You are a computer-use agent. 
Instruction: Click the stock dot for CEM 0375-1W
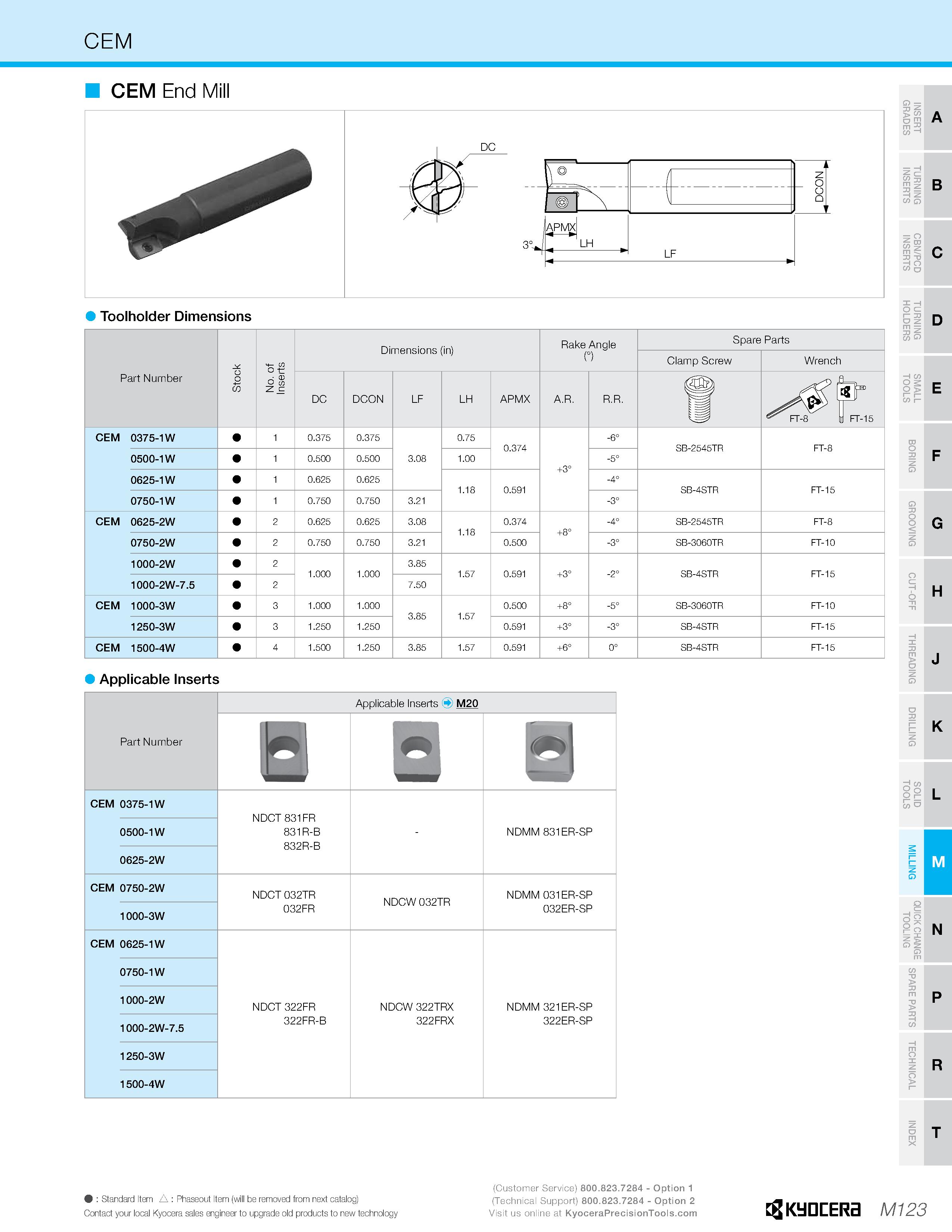(x=237, y=437)
